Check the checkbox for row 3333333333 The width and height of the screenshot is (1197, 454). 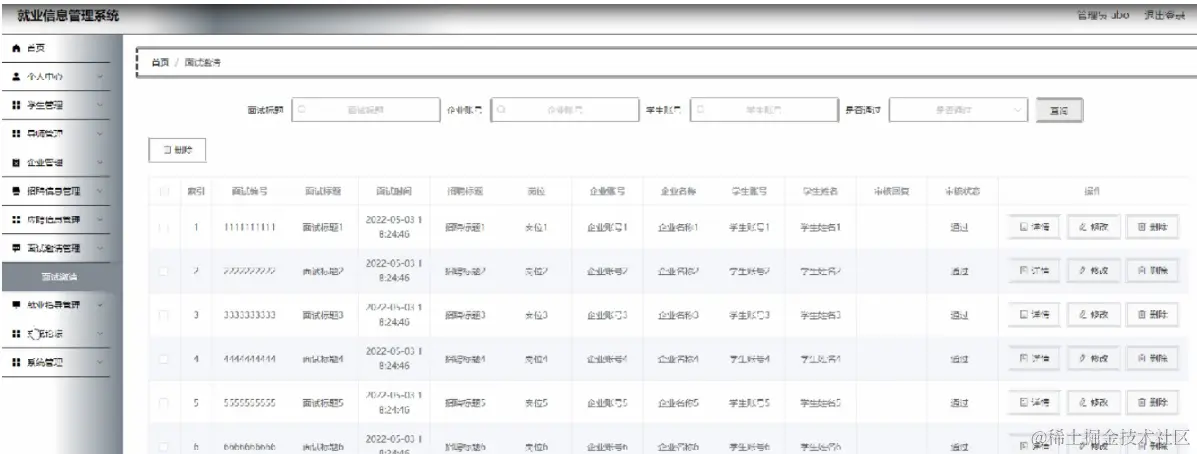coord(164,314)
